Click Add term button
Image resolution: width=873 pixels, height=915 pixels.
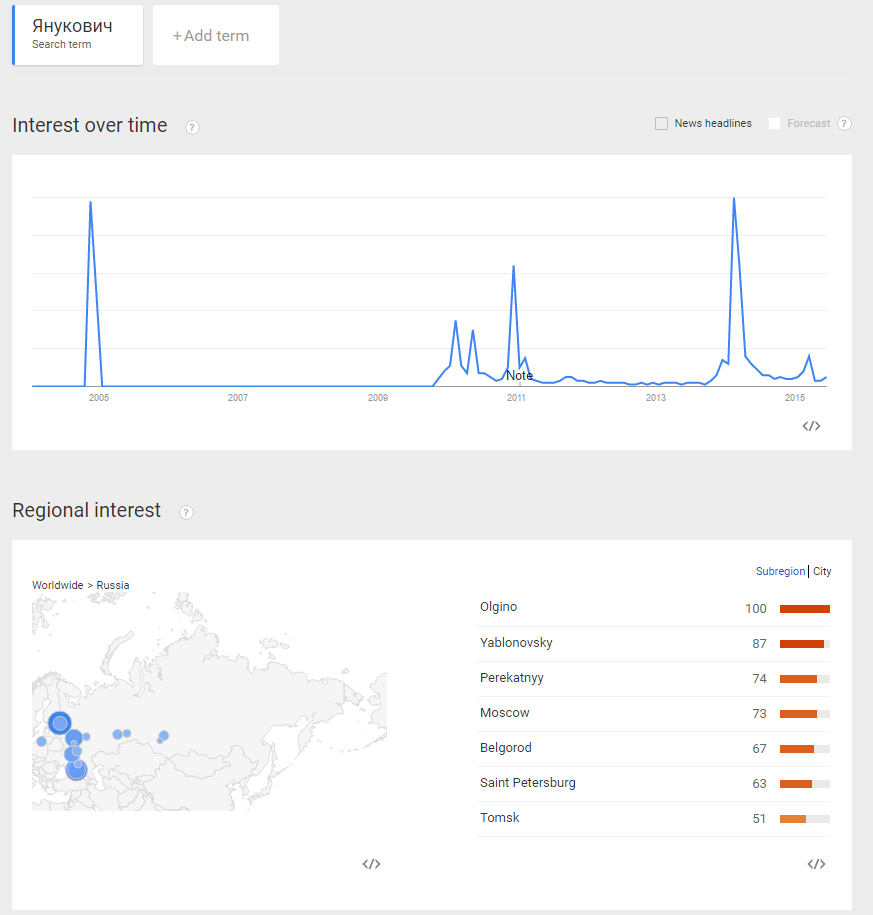click(215, 36)
